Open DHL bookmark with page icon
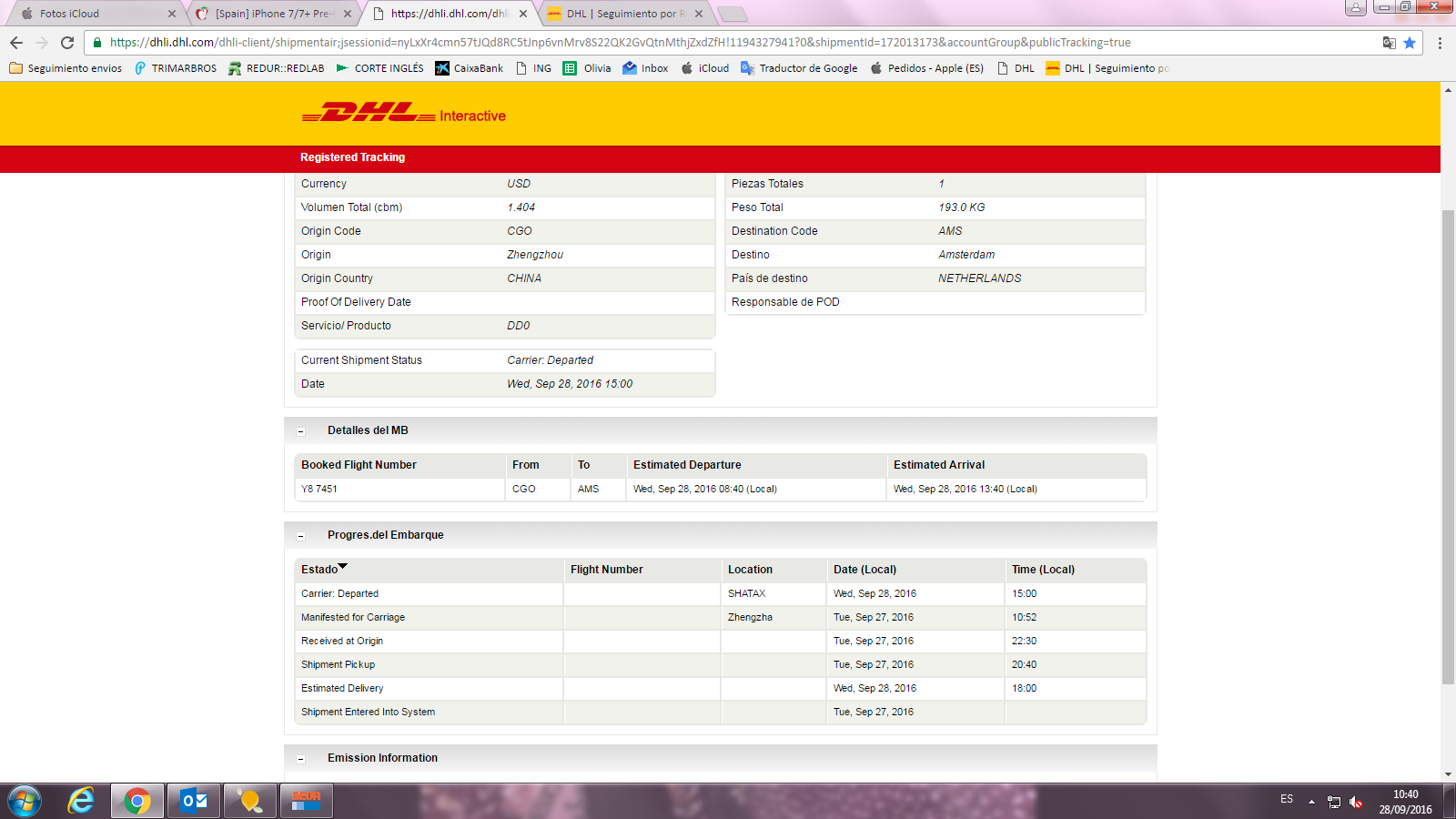Image resolution: width=1456 pixels, height=819 pixels. [1016, 68]
